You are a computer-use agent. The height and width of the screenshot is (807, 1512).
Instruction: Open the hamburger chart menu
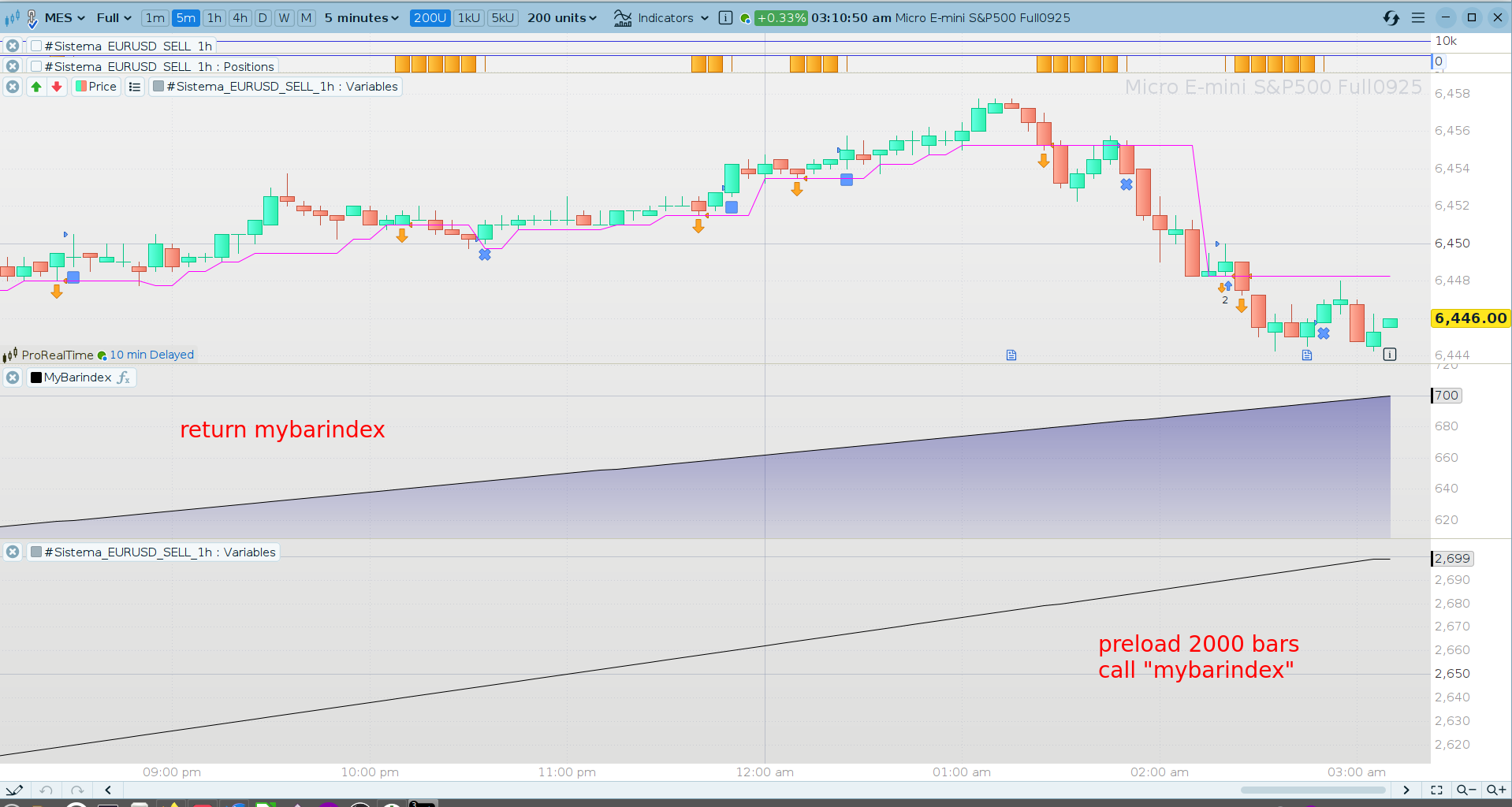coord(1418,17)
